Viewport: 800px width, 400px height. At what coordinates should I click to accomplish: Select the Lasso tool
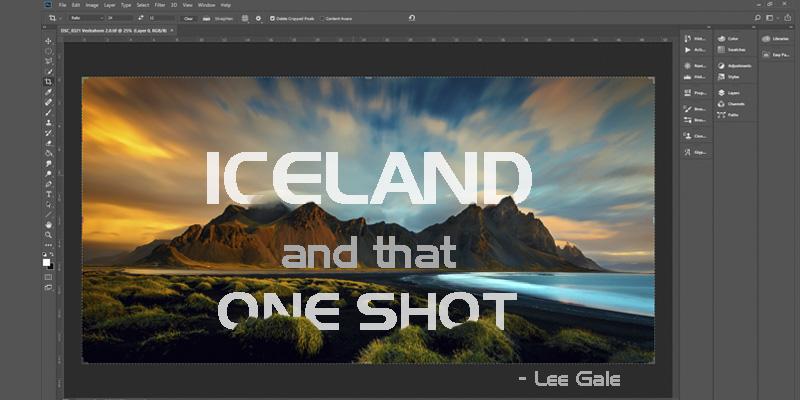point(48,61)
